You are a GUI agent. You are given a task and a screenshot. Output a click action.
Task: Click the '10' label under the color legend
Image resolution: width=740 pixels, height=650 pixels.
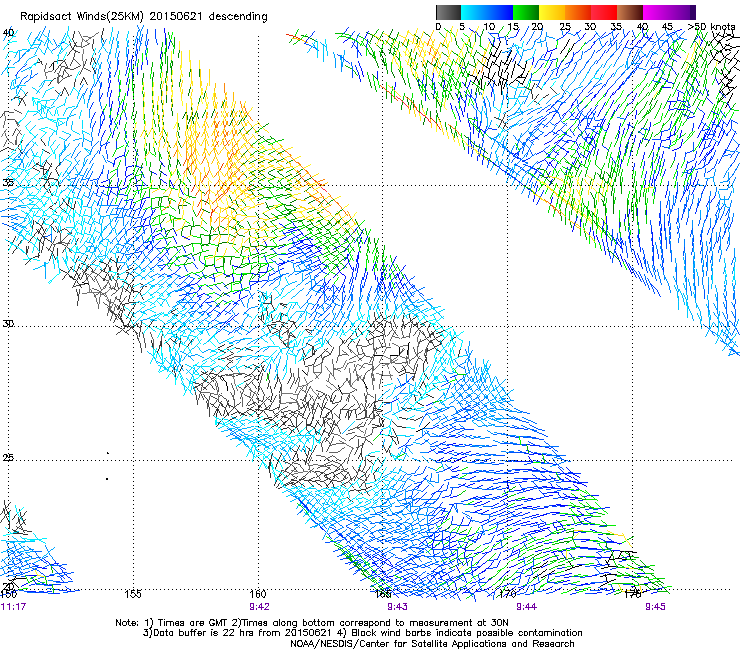[x=489, y=27]
